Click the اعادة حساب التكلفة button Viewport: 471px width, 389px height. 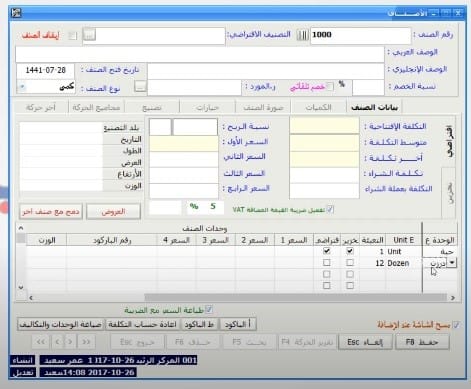point(142,324)
